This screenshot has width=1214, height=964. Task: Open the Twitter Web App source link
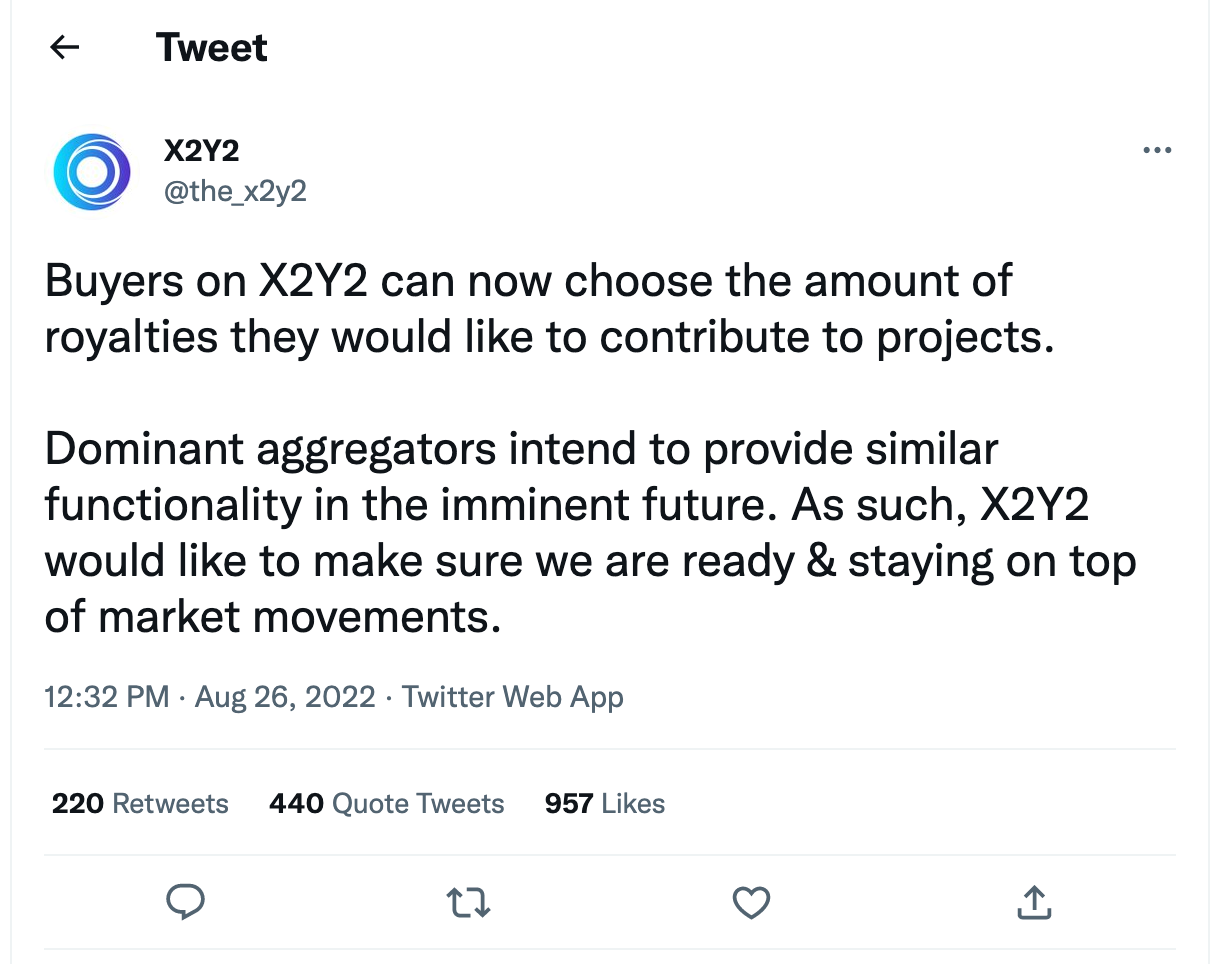513,697
